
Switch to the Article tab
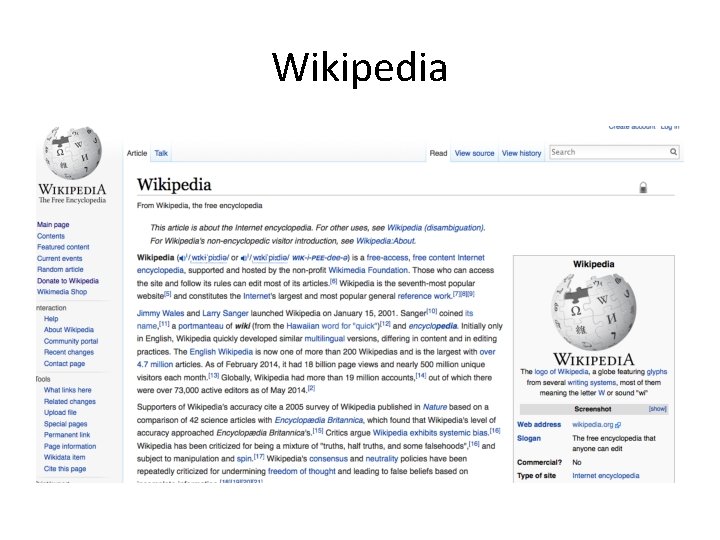pos(137,153)
